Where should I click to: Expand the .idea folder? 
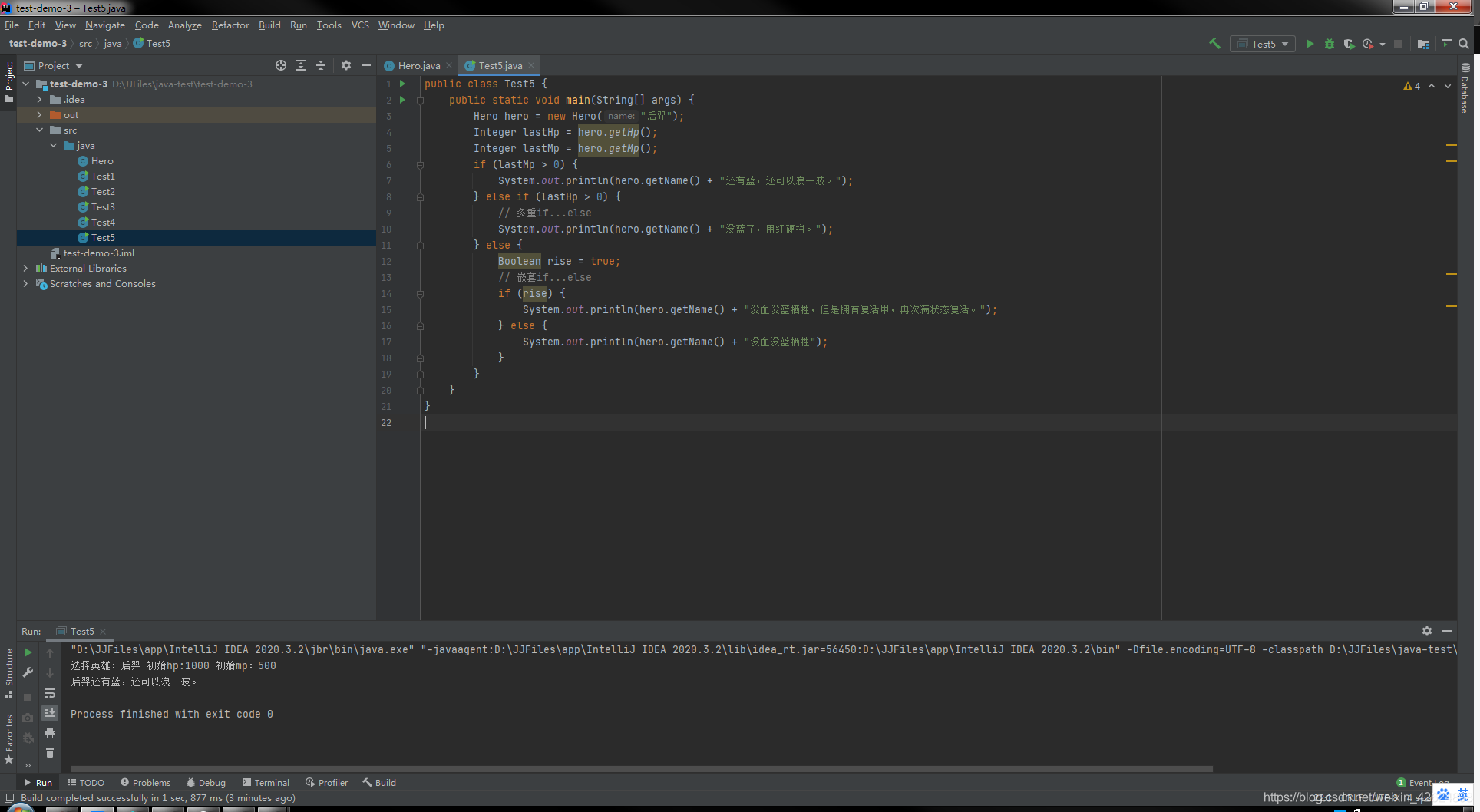click(x=39, y=99)
